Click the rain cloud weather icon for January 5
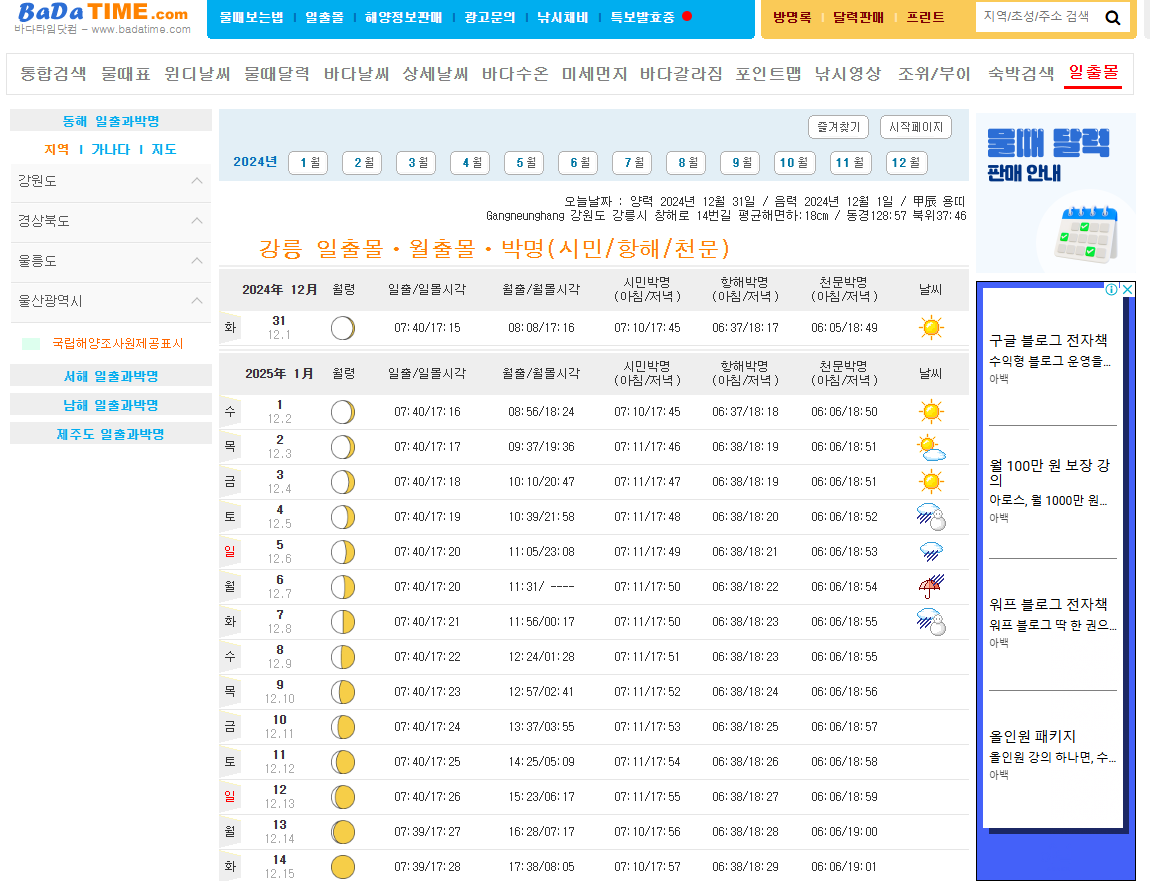Viewport: 1150px width, 881px height. pyautogui.click(x=931, y=551)
